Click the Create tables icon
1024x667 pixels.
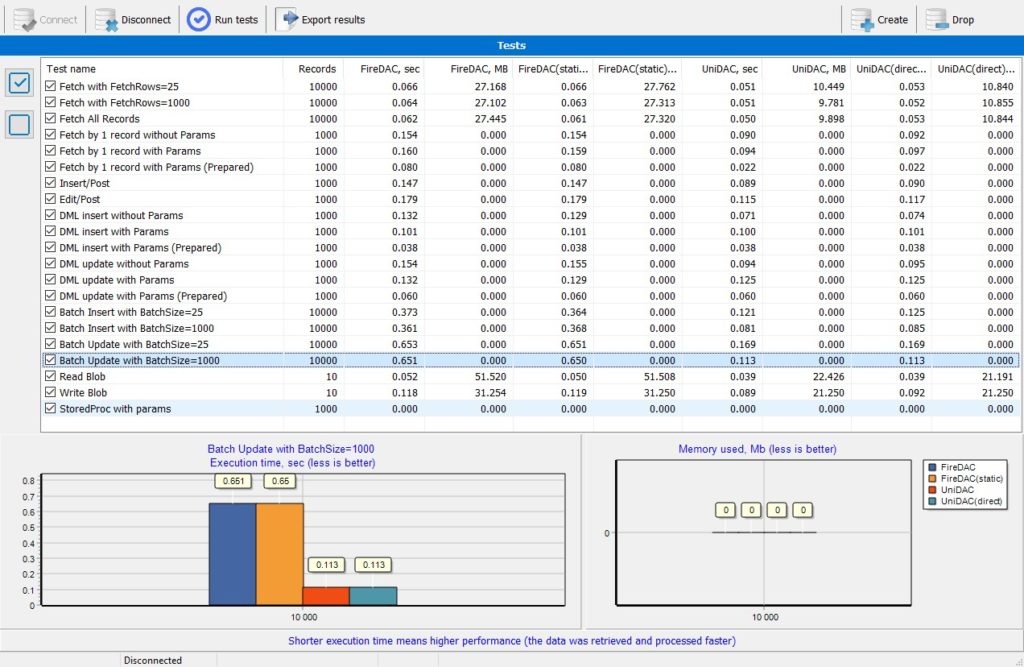861,20
